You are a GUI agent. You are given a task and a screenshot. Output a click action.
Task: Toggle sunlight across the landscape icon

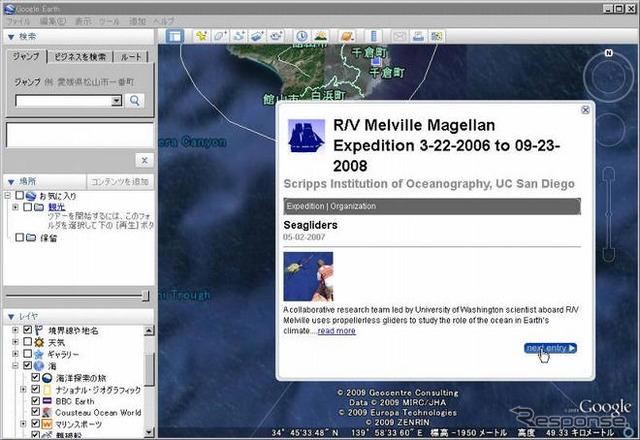coord(321,36)
